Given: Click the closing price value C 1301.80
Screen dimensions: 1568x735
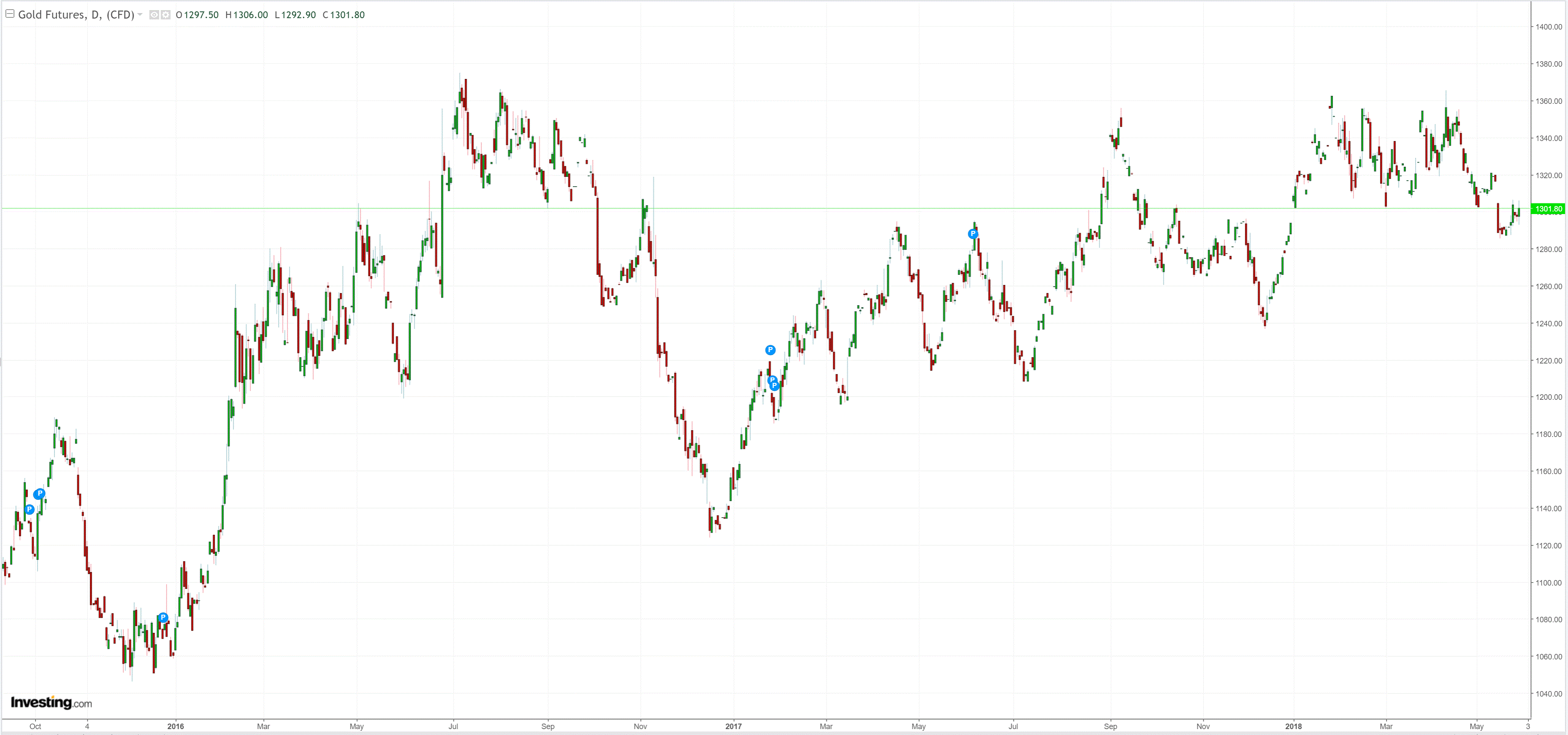Looking at the screenshot, I should pyautogui.click(x=344, y=15).
